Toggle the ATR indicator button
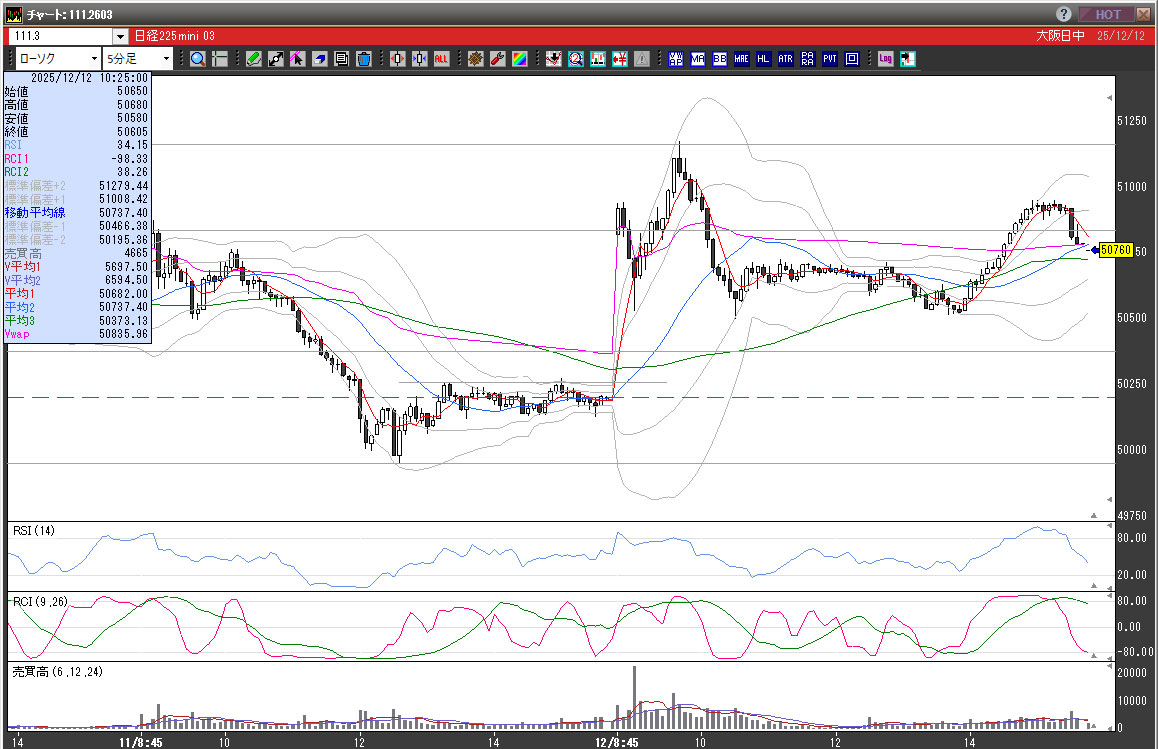The width and height of the screenshot is (1158, 749). [785, 59]
